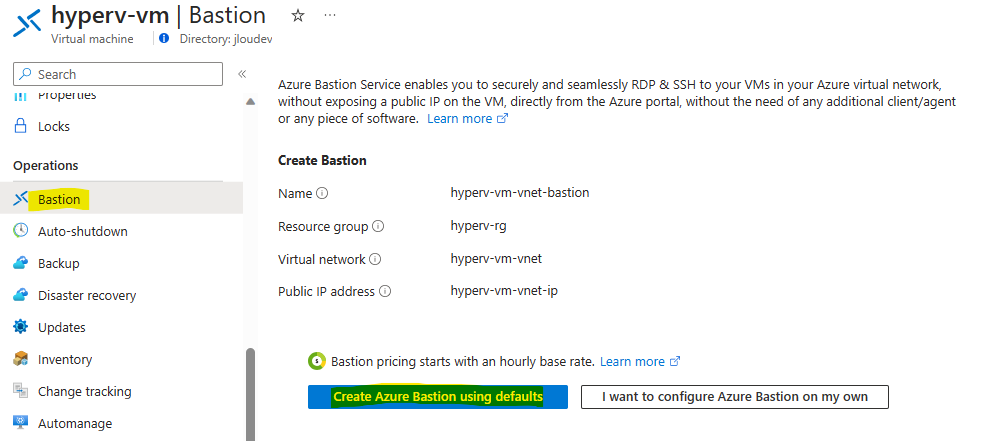Click Learn more link in the description
Viewport: 1004px width, 441px height.
tap(467, 118)
